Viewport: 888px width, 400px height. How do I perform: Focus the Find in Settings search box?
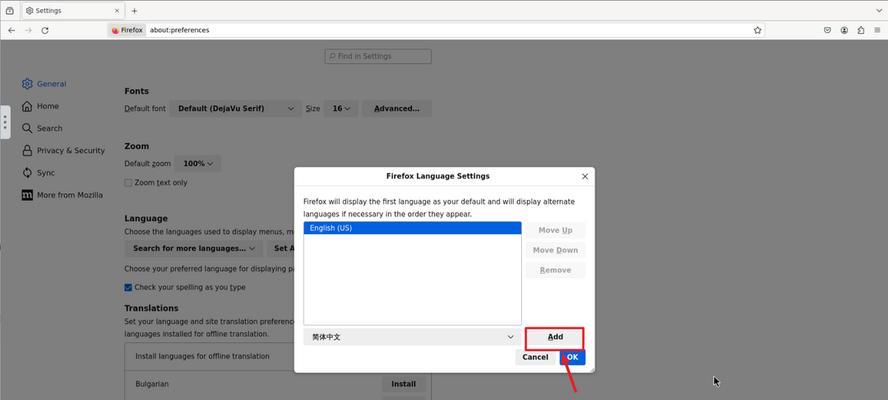click(378, 56)
